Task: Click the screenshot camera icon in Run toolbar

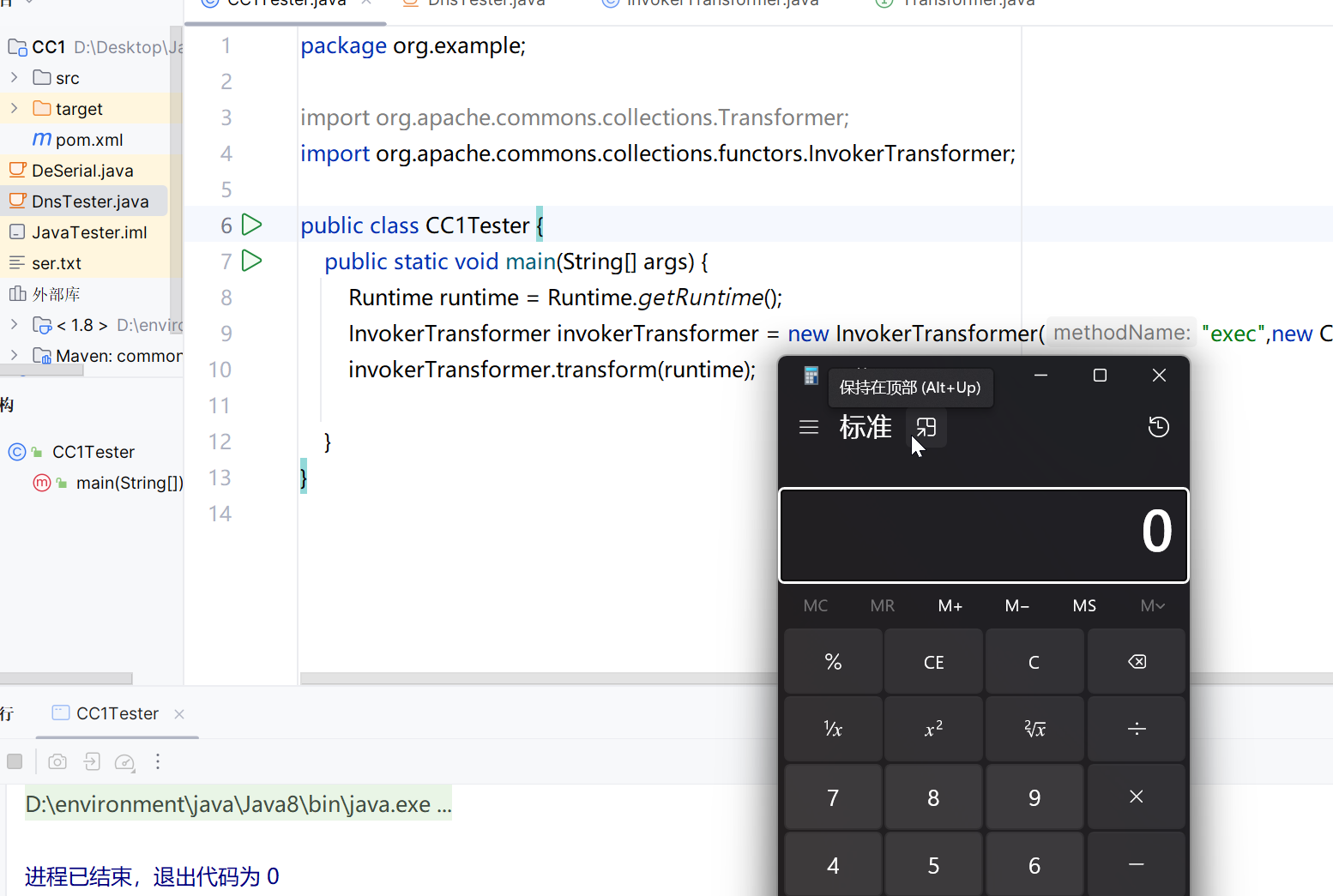Action: pyautogui.click(x=57, y=761)
